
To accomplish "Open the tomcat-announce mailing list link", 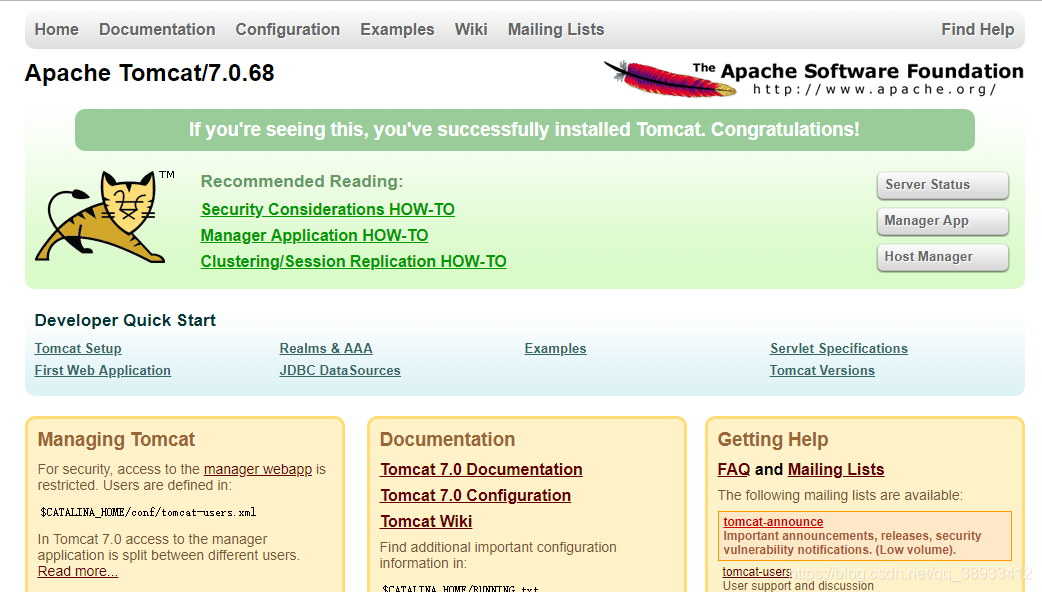I will 772,521.
